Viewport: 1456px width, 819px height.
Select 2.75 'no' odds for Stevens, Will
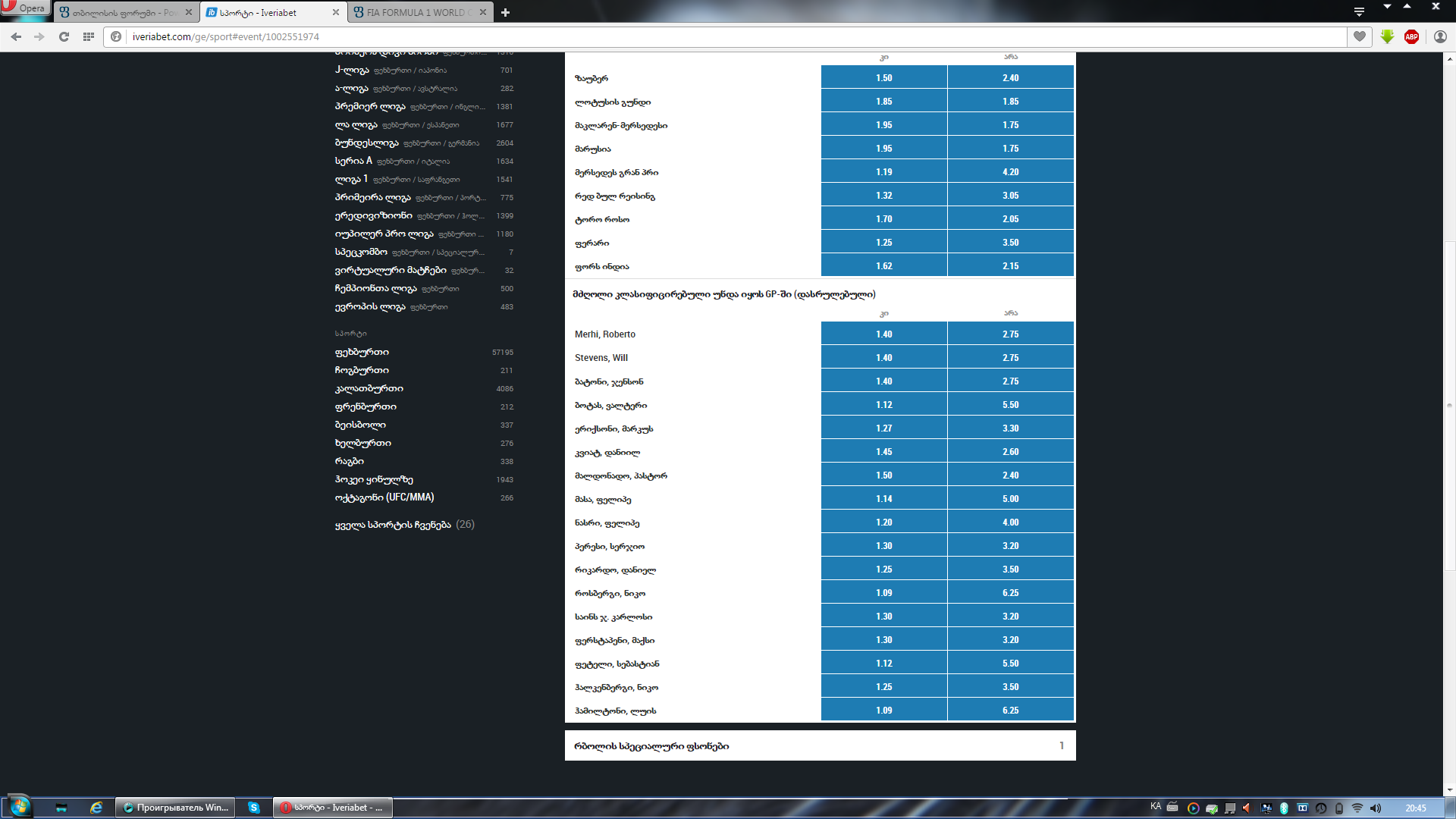point(1010,357)
